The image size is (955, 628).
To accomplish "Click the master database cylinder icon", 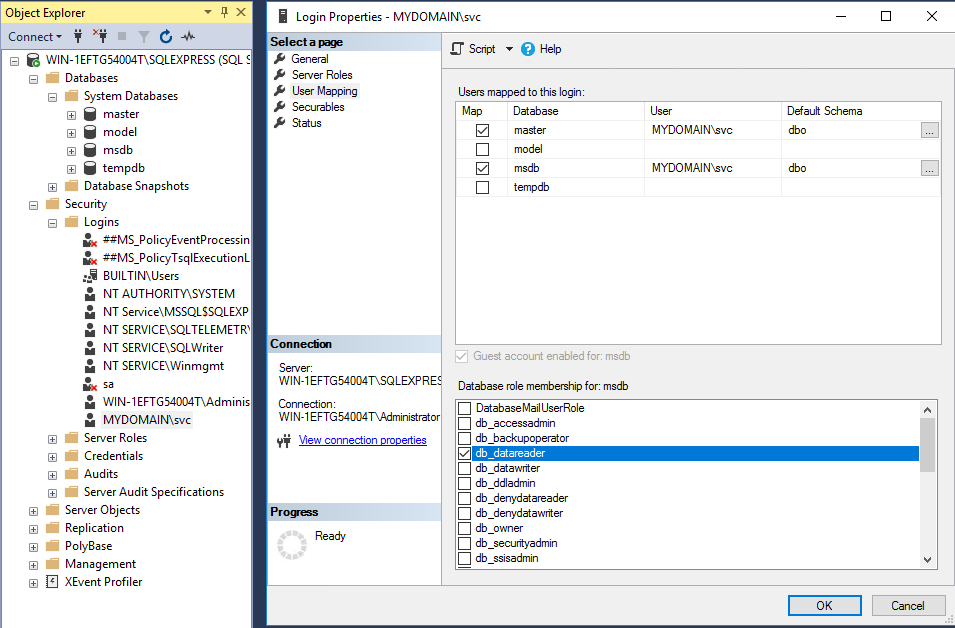I will pos(90,114).
